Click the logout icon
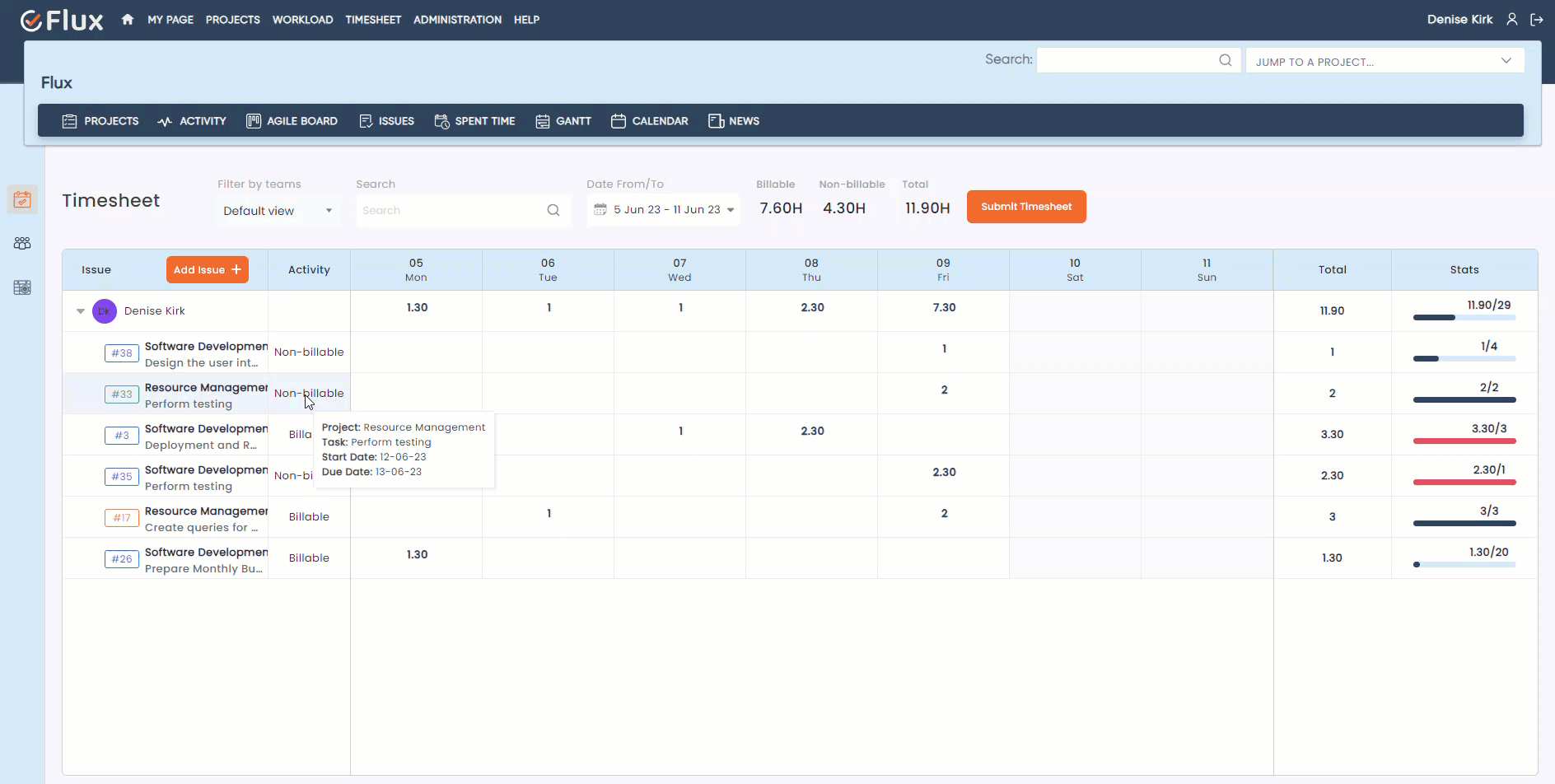Viewport: 1555px width, 784px height. click(x=1537, y=19)
